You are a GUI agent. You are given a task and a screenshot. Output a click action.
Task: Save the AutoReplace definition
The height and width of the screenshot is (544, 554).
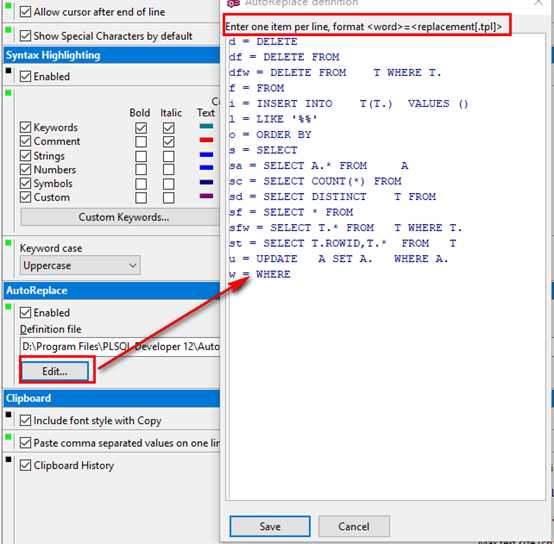(x=270, y=526)
